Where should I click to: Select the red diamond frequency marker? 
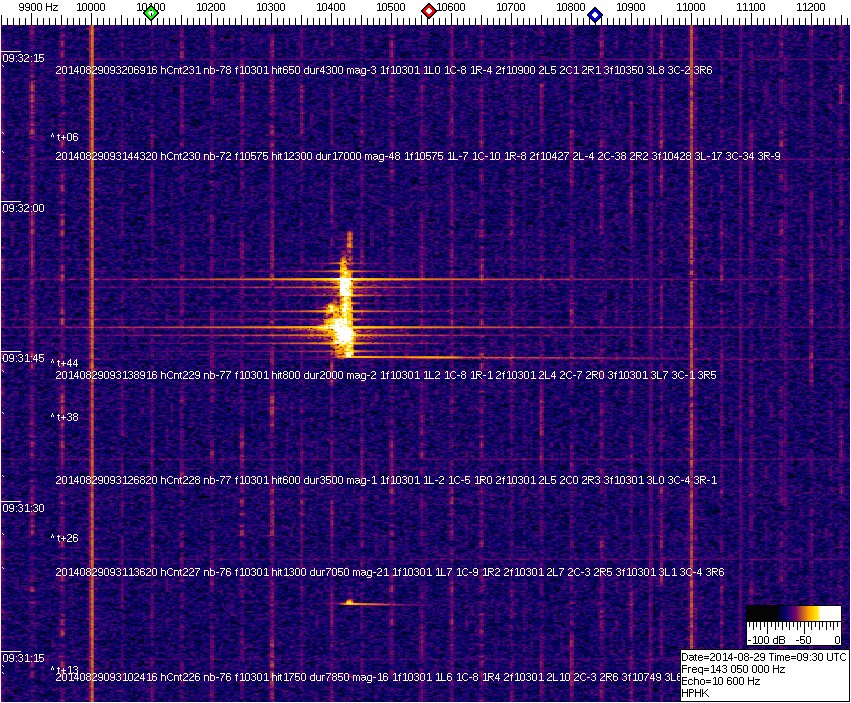pyautogui.click(x=429, y=12)
